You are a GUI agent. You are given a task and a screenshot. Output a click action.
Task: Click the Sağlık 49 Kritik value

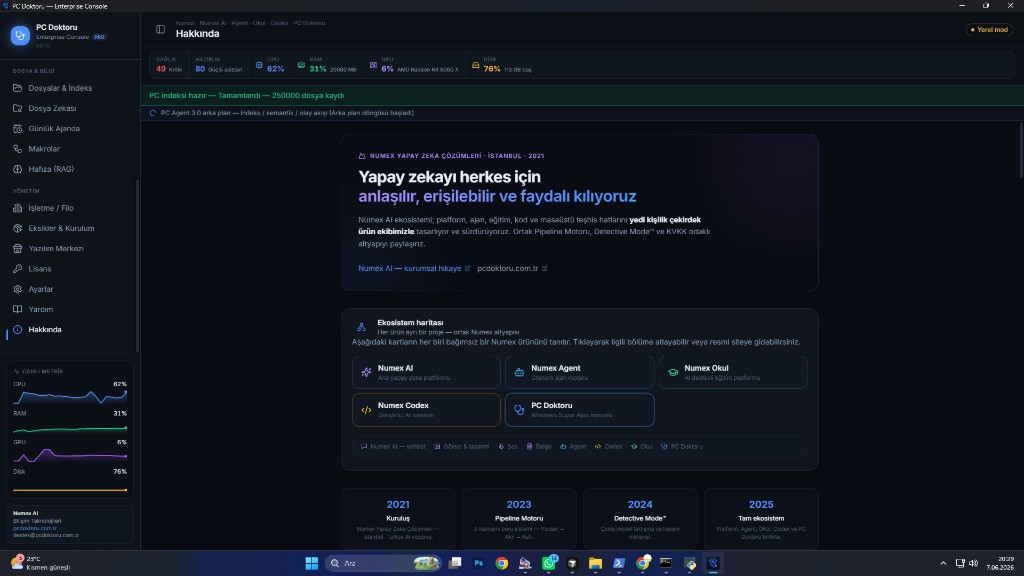169,69
